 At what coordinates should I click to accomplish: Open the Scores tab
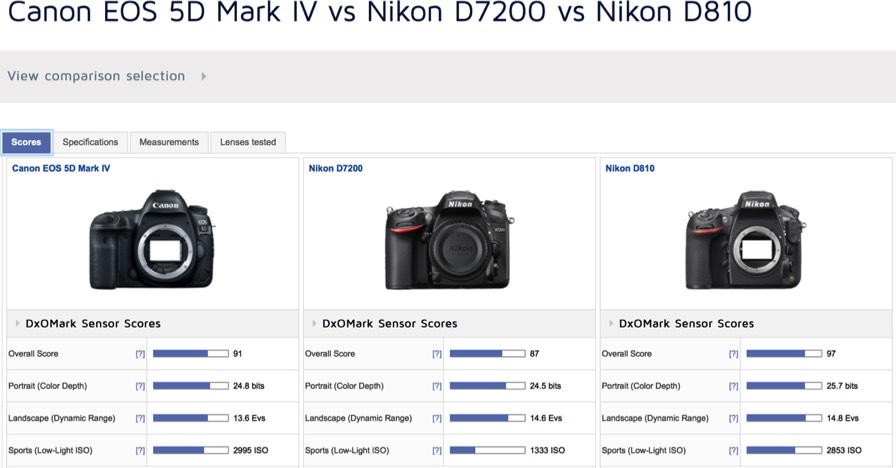click(26, 142)
